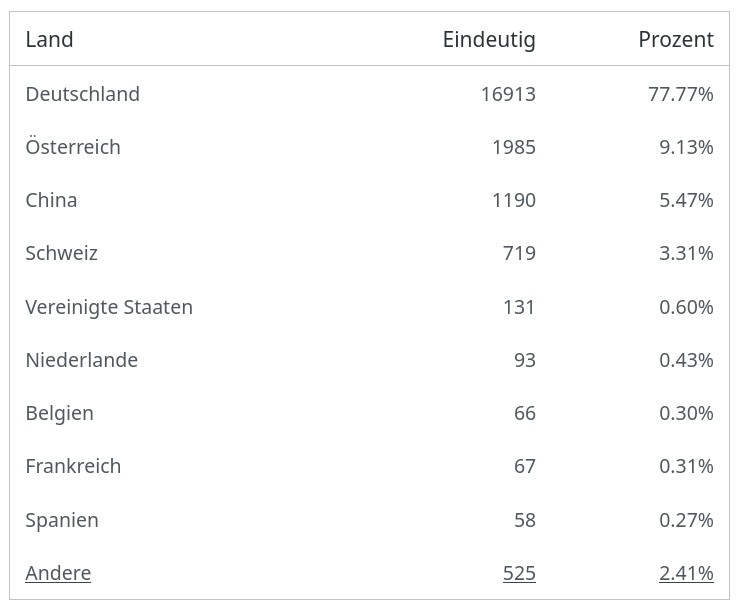Select the Deutschland row label

(x=83, y=94)
